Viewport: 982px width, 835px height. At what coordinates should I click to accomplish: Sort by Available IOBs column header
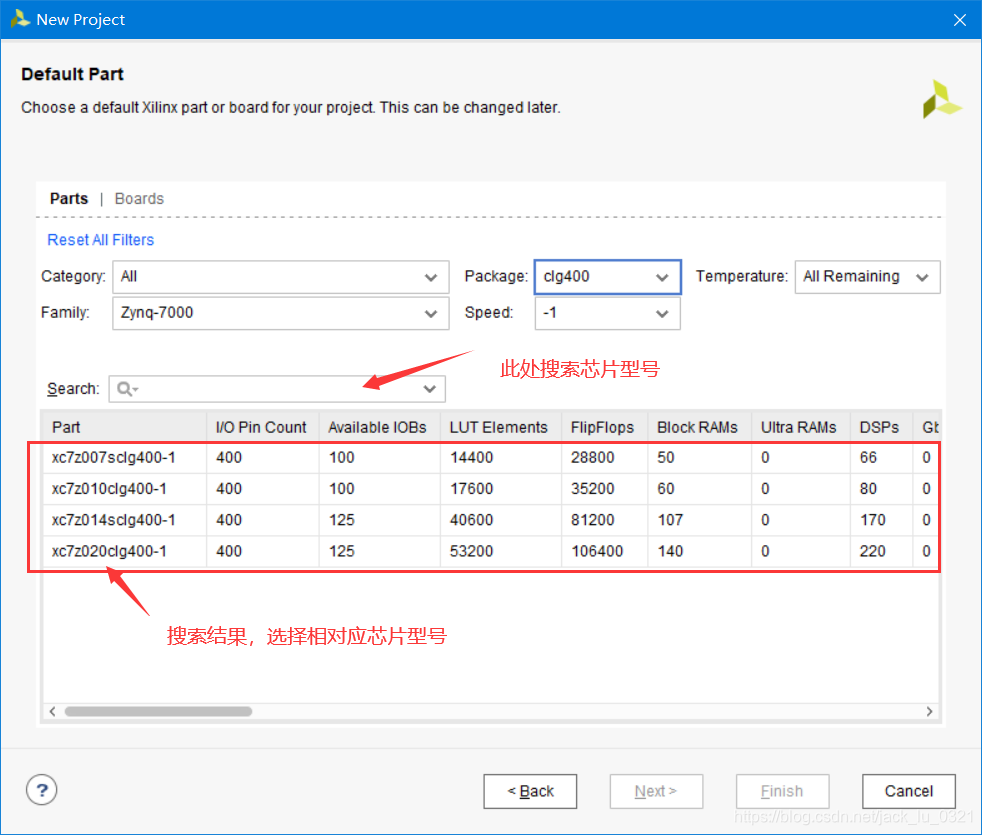tap(380, 427)
